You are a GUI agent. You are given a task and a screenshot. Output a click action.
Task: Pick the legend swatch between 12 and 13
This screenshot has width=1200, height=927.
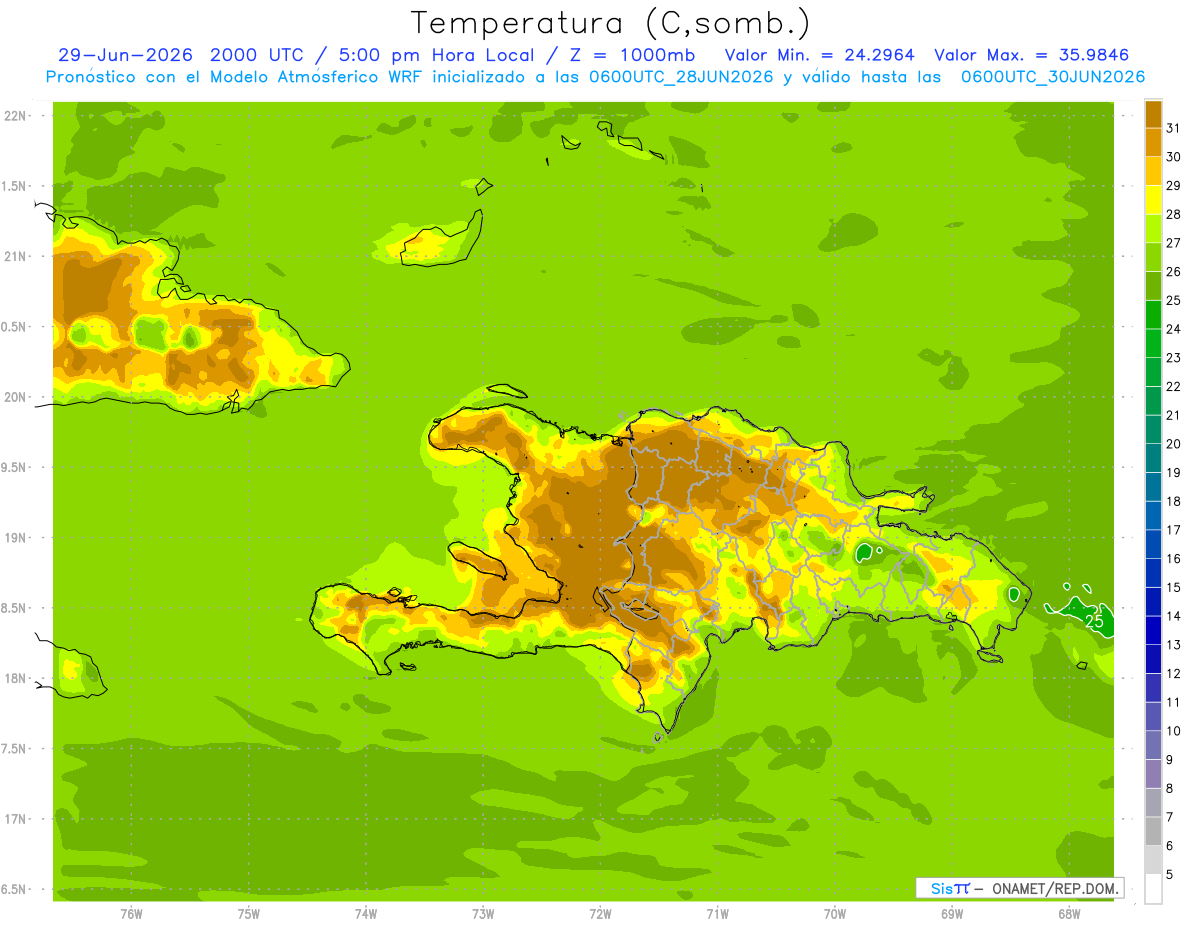(1153, 659)
